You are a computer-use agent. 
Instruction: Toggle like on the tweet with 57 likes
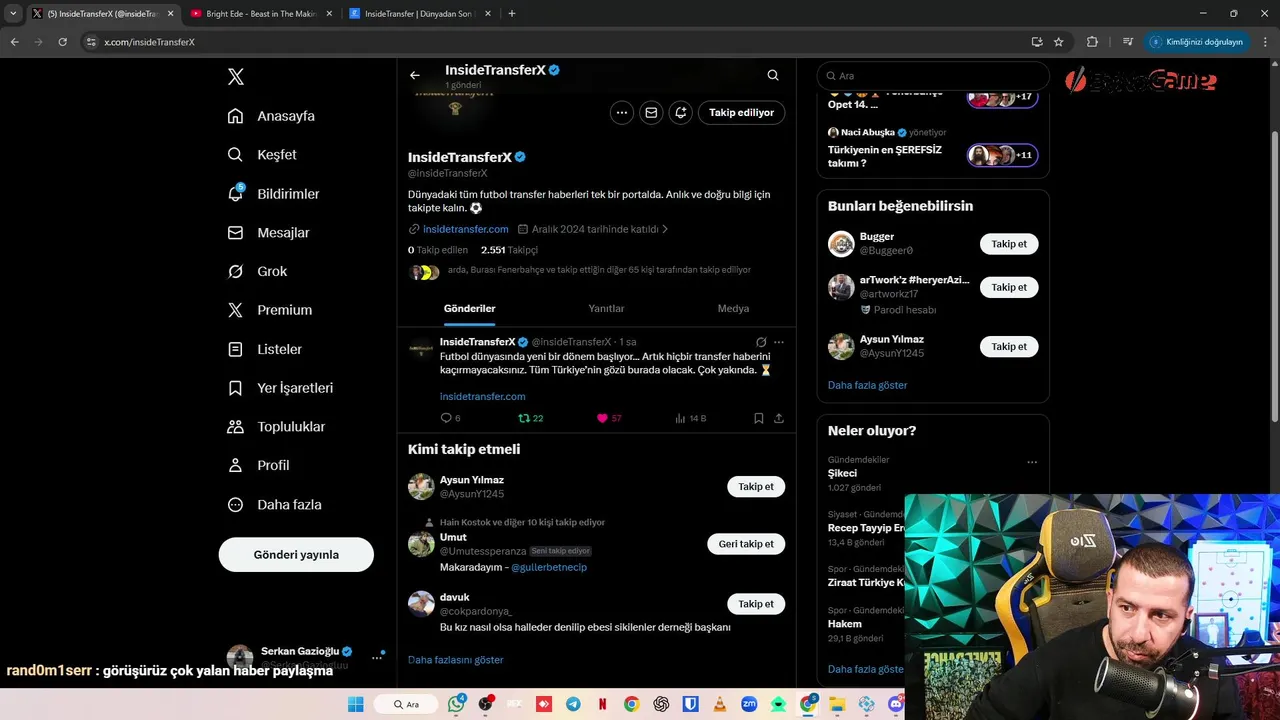click(x=609, y=418)
